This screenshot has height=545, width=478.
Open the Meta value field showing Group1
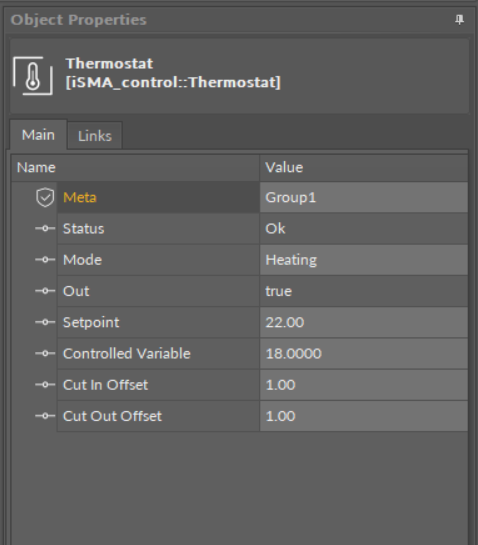coord(364,197)
